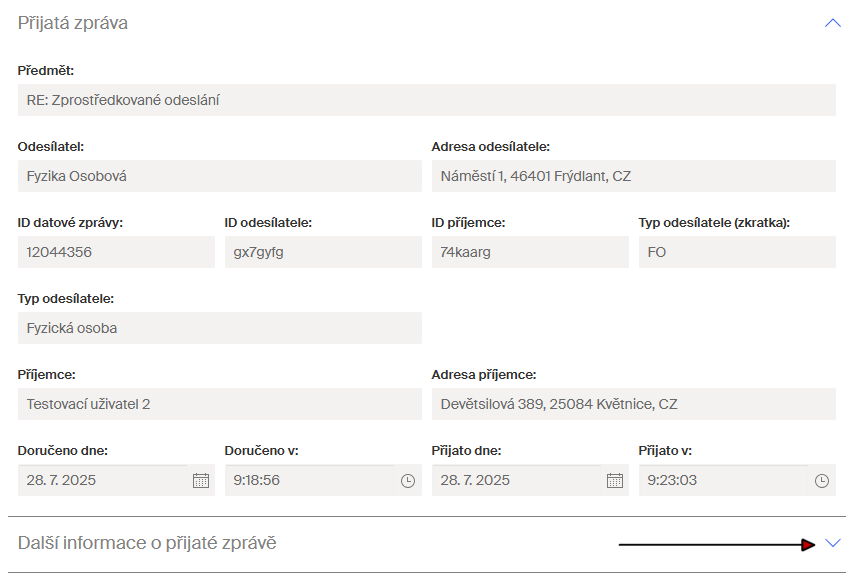Select Typ odesílatele field Fyzická osoba
Image resolution: width=854 pixels, height=584 pixels.
tap(219, 328)
